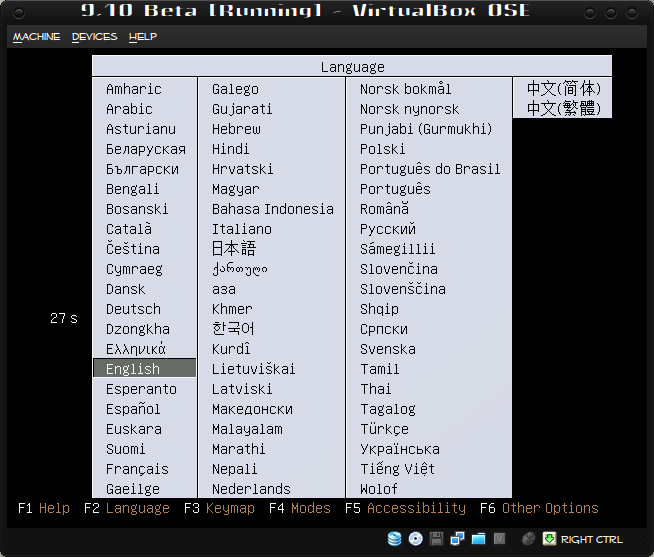654x557 pixels.
Task: Select Cymraeg language
Action: click(x=134, y=269)
